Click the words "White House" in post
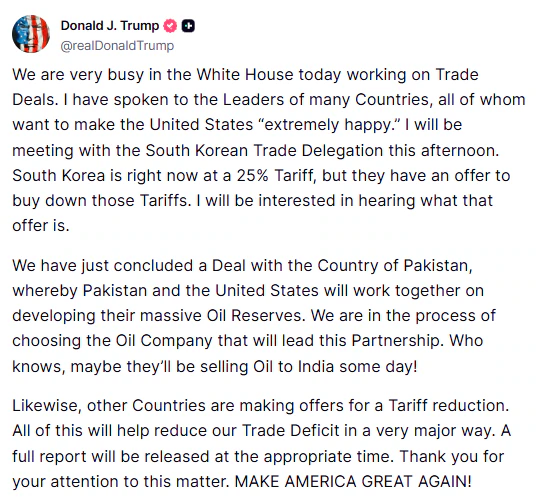Screen dimensions: 540x497 click(245, 75)
